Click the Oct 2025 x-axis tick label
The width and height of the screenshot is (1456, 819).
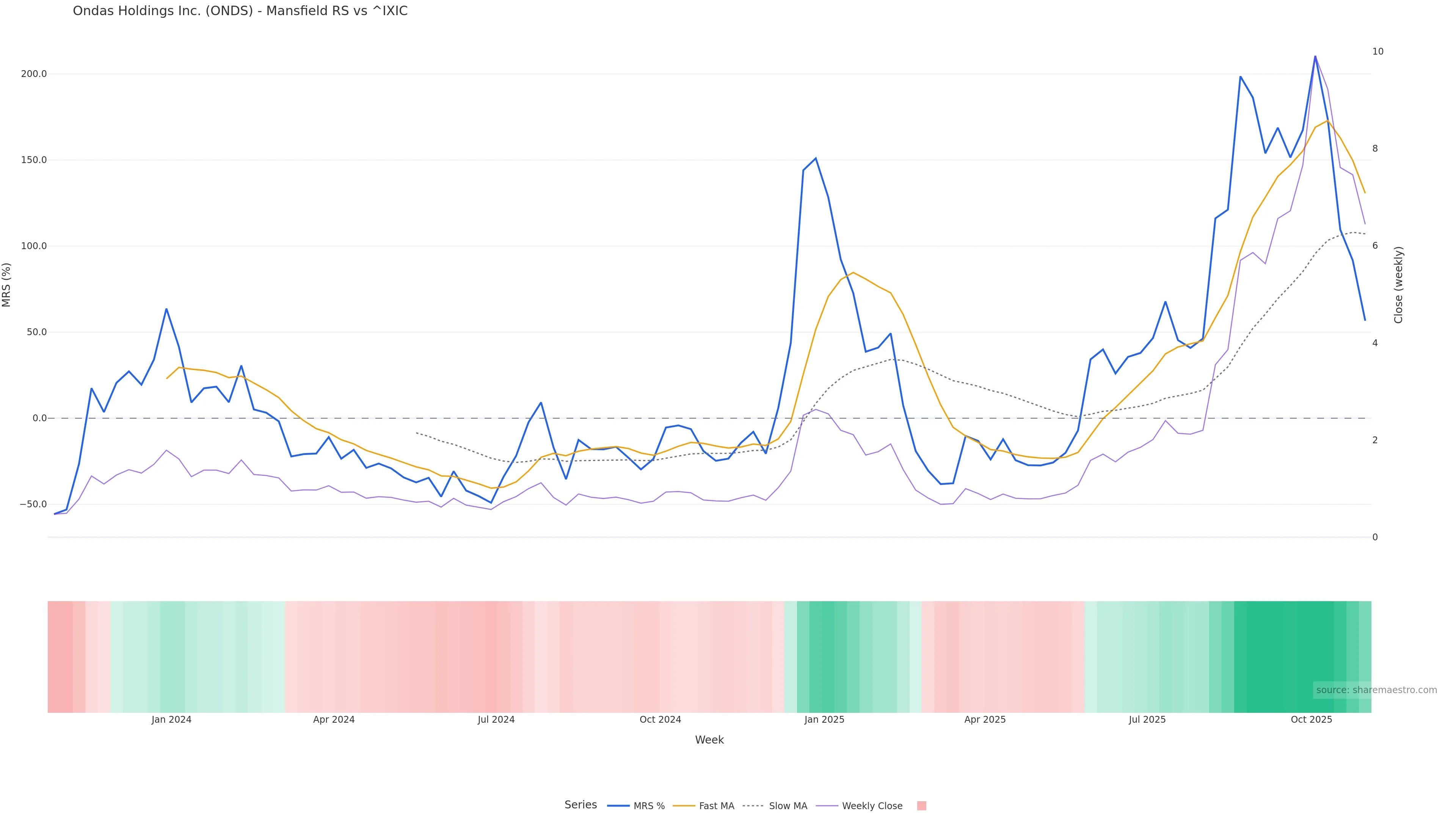point(1311,720)
